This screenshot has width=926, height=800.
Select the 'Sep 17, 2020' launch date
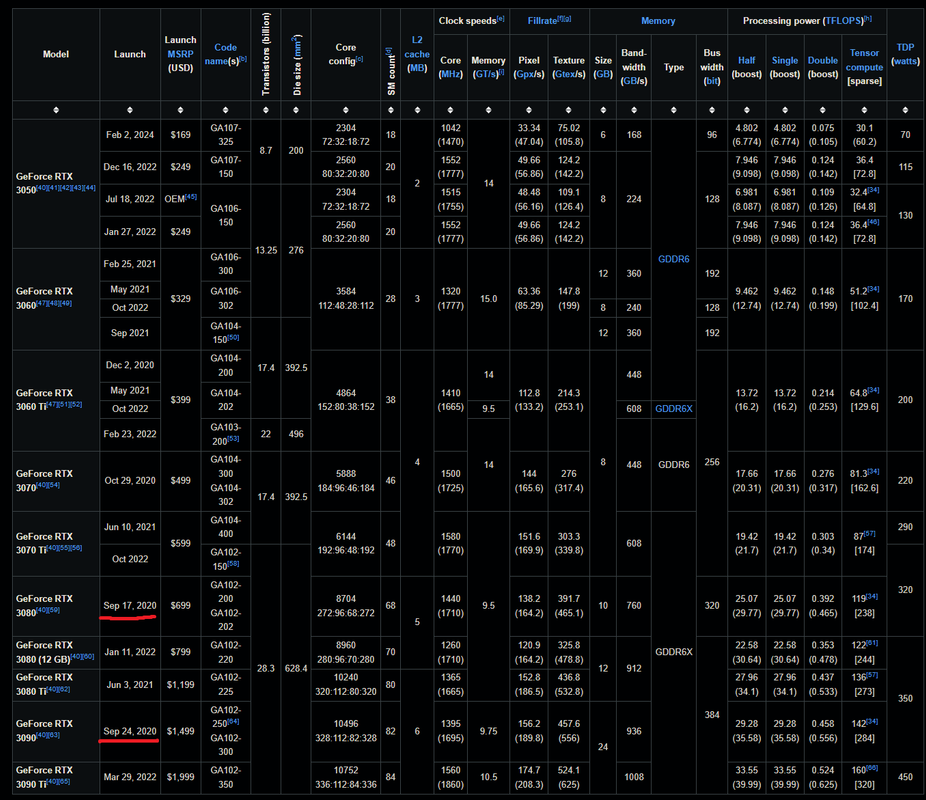click(130, 606)
